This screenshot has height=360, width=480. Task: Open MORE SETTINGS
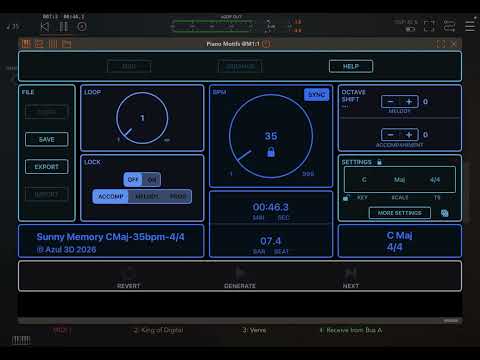[x=399, y=213]
